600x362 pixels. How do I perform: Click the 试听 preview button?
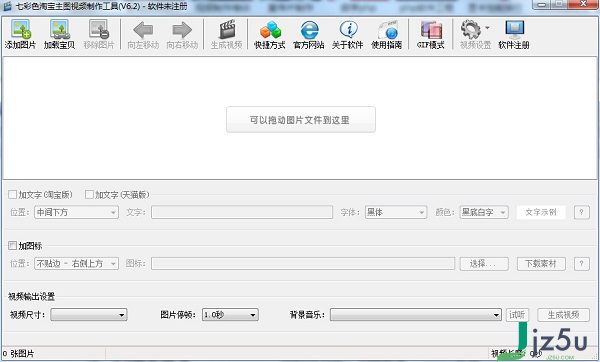[517, 315]
